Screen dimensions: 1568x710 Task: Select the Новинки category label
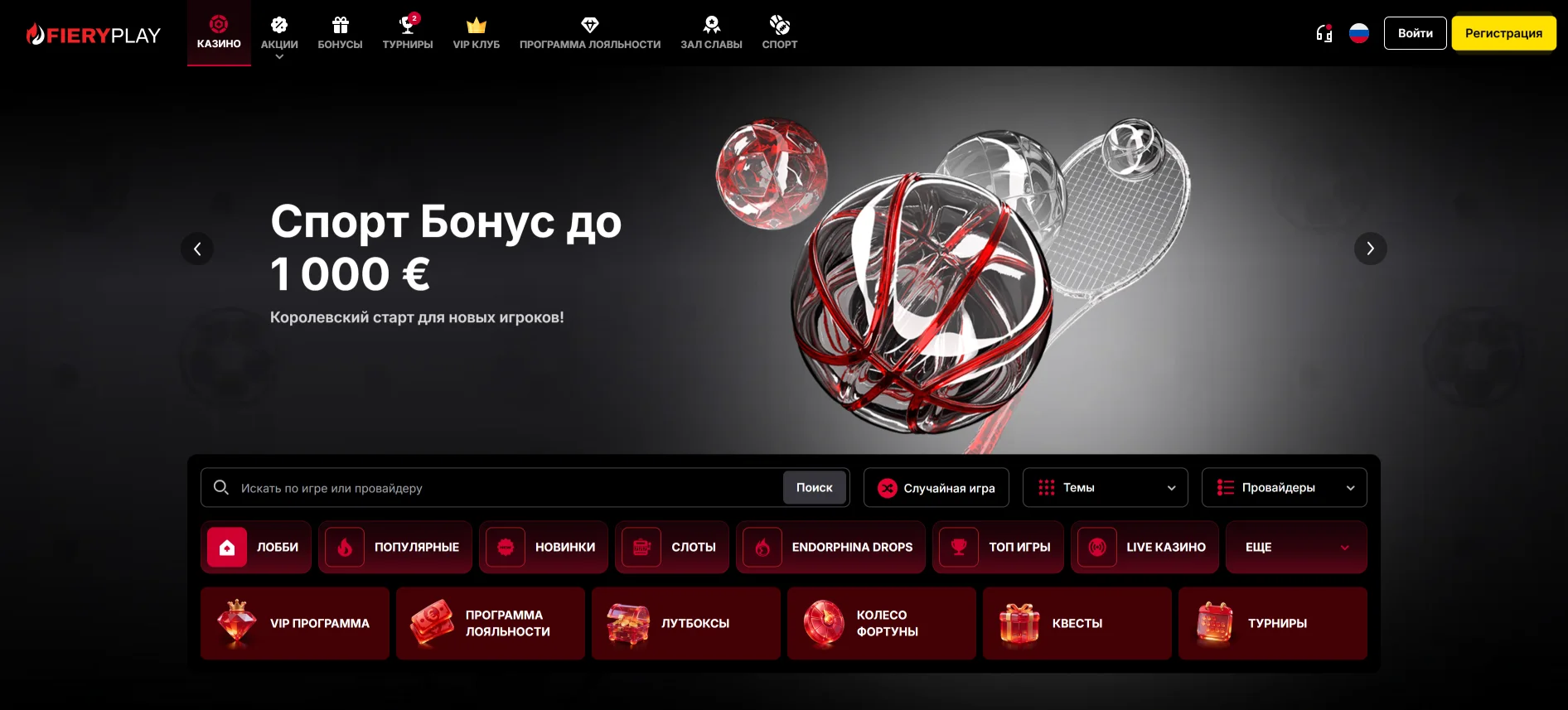[565, 548]
